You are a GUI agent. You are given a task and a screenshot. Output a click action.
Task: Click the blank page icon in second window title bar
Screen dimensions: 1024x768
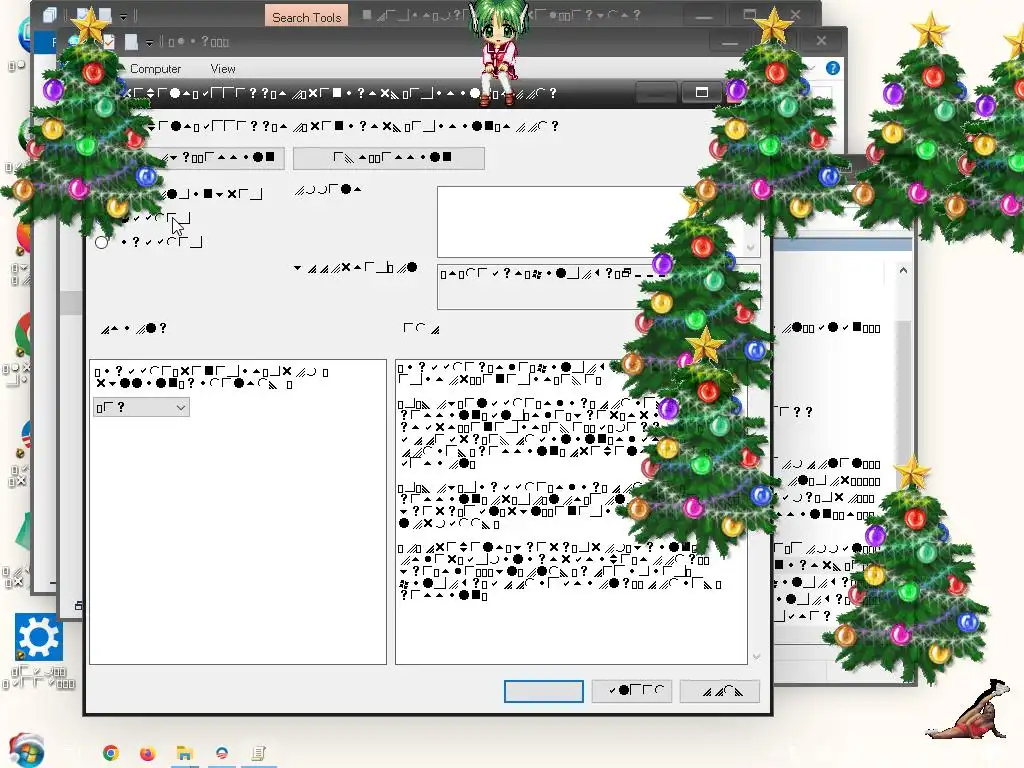click(x=131, y=42)
